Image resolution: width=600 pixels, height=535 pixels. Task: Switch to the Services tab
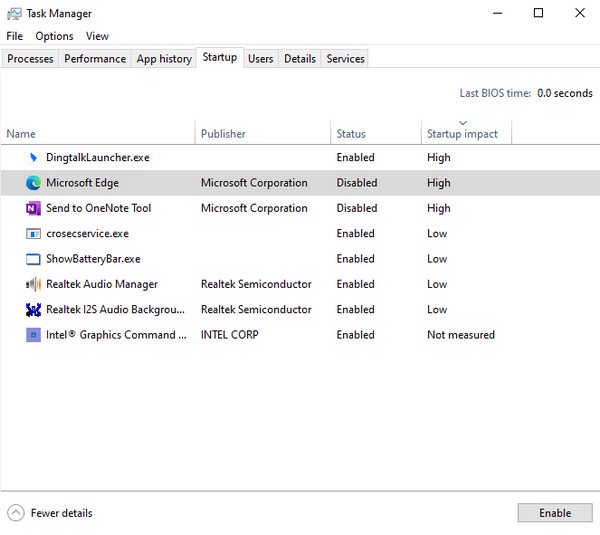coord(345,59)
